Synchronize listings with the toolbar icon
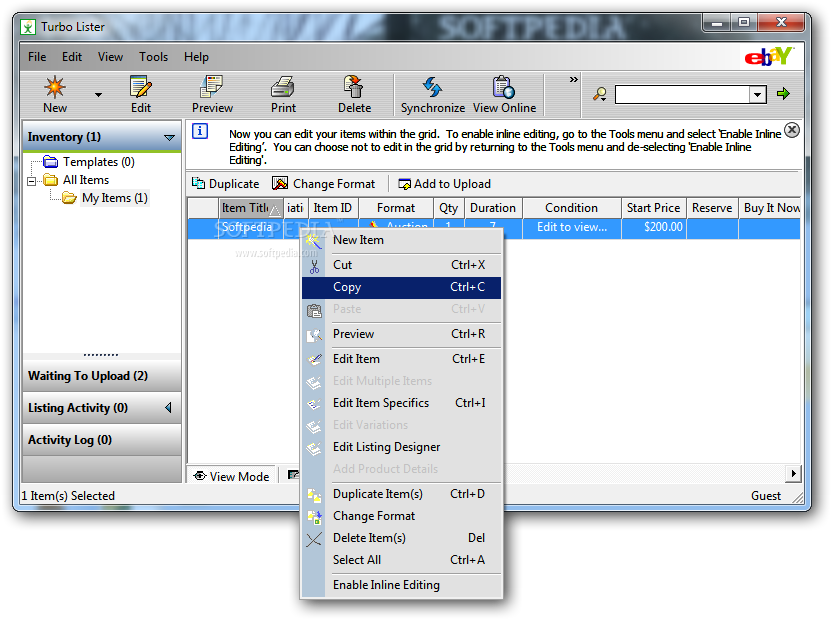Image resolution: width=832 pixels, height=620 pixels. [x=432, y=87]
